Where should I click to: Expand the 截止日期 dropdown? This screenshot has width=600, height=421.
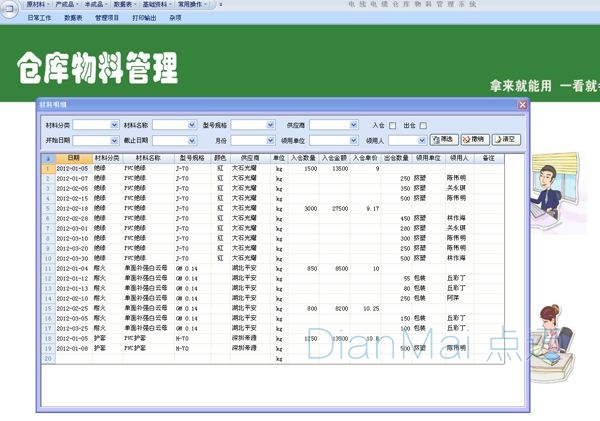192,140
